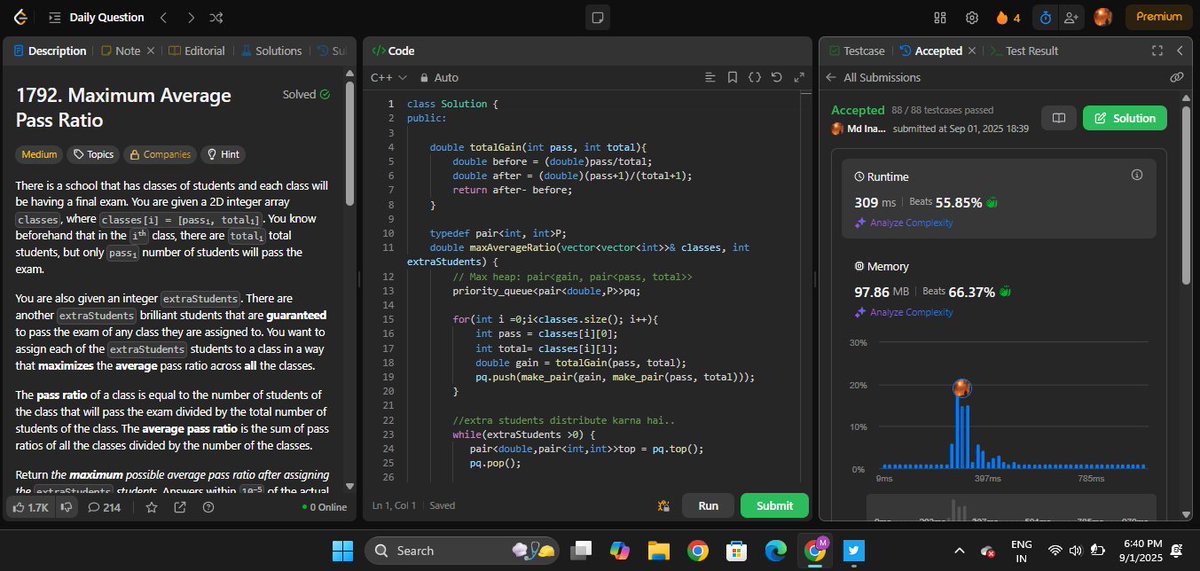Viewport: 1200px width, 571px height.
Task: Click the Medium difficulty tag
Action: 39,154
